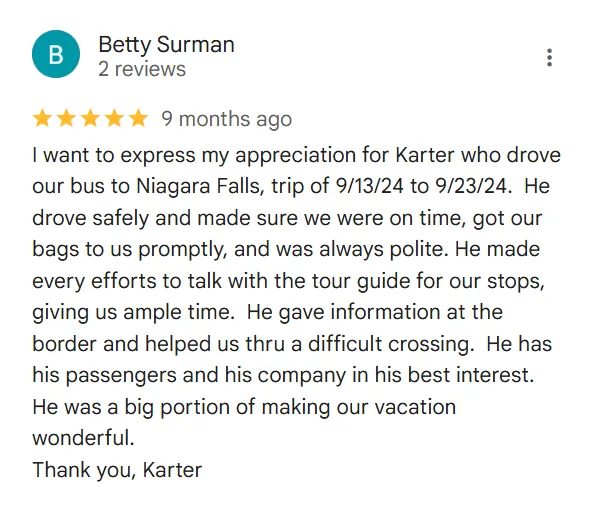The height and width of the screenshot is (510, 595).
Task: Click the Thank you, Karter closing line
Action: click(117, 470)
